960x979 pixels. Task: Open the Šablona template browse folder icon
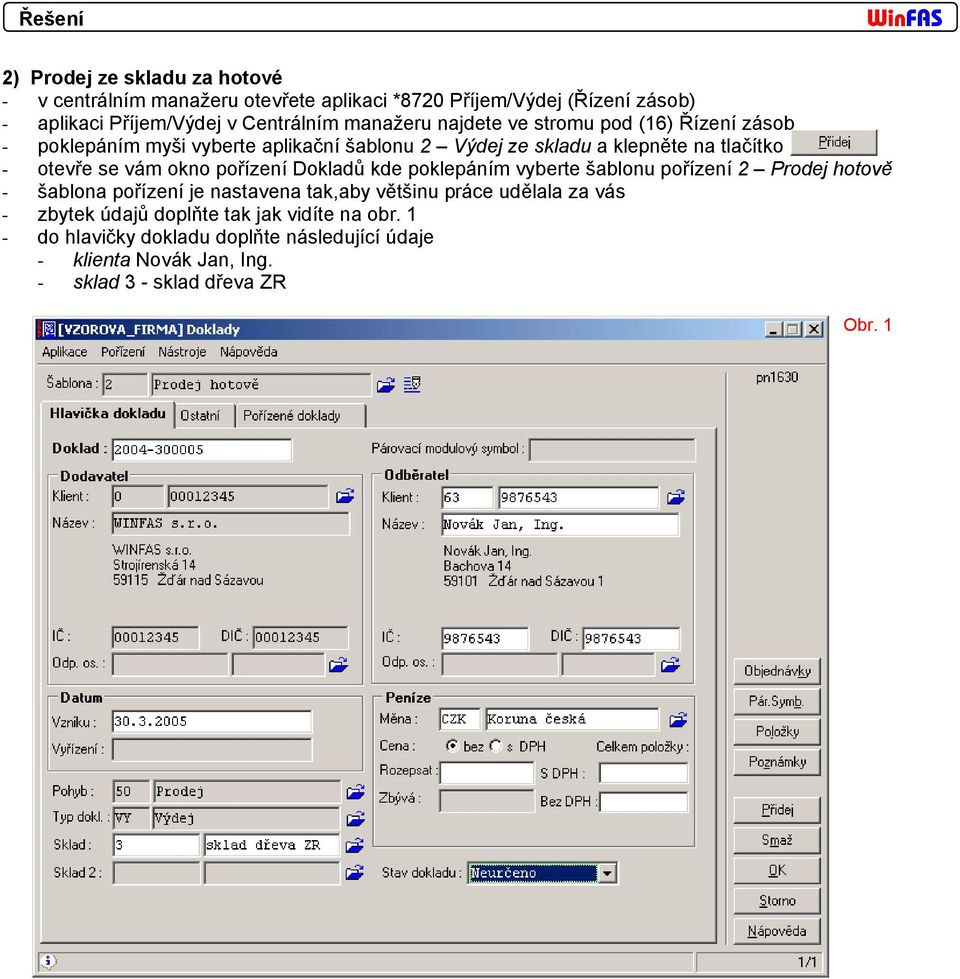pos(386,385)
